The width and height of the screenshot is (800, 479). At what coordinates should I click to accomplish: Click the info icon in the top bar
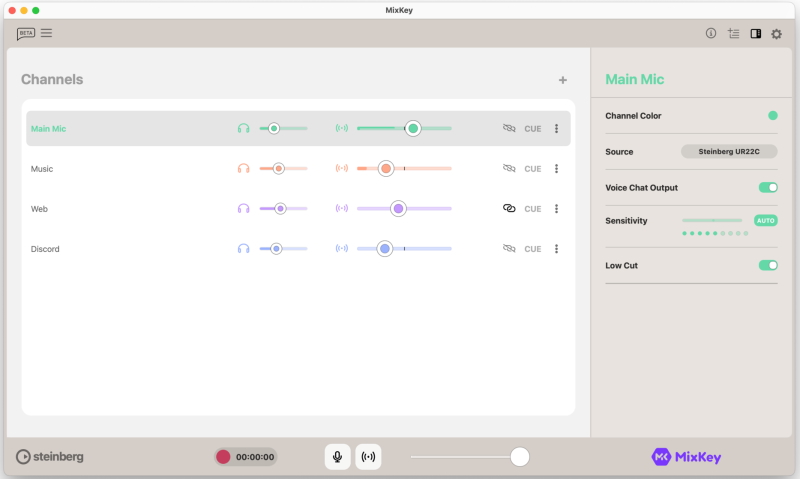coord(711,33)
